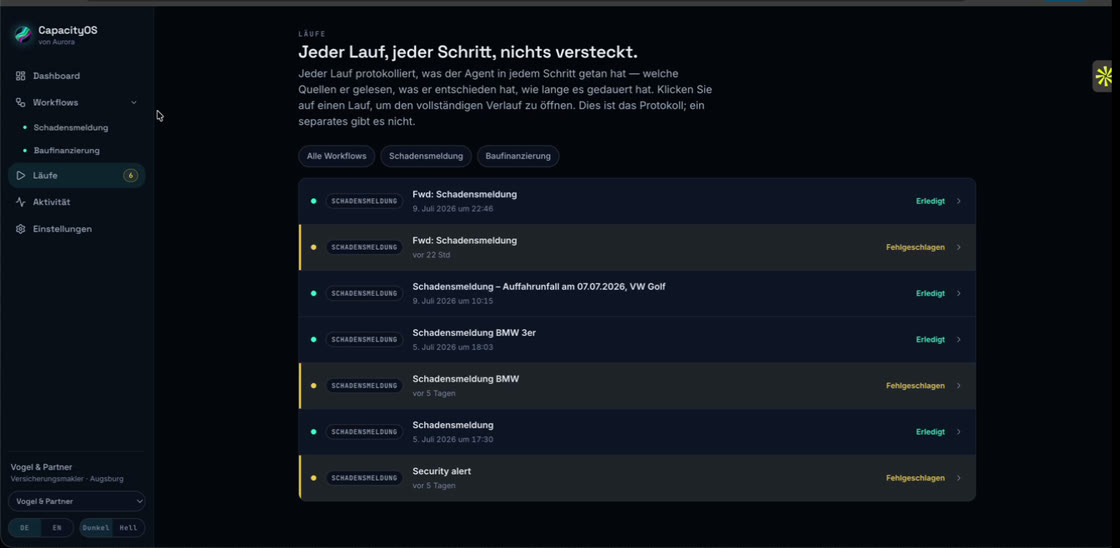Filter runs by Baufinanzierung tab

pos(518,156)
